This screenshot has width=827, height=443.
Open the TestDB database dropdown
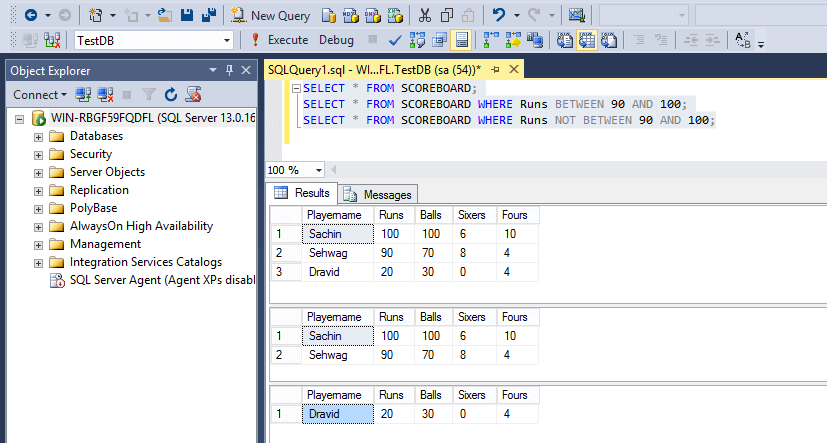pos(227,40)
